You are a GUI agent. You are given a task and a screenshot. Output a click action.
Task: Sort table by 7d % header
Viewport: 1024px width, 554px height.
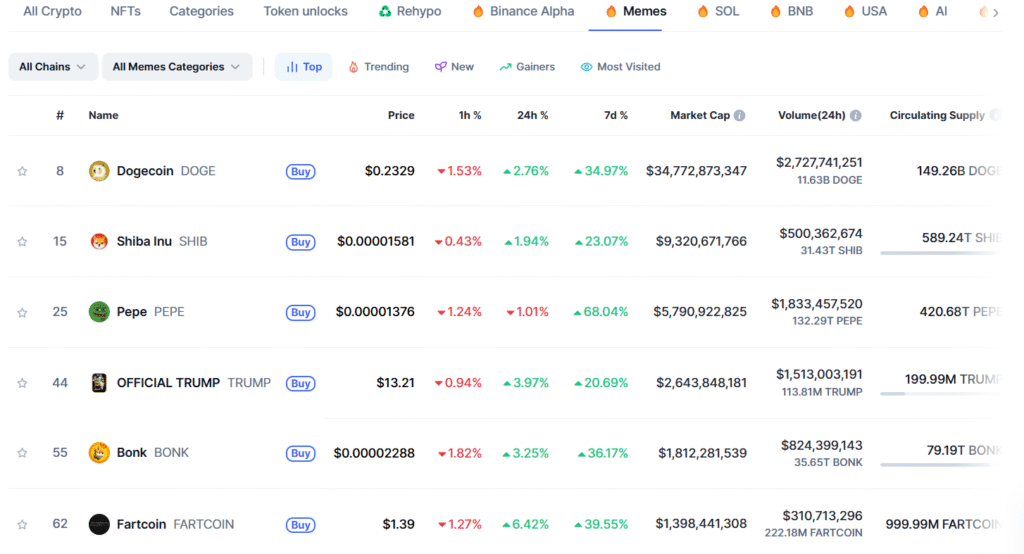click(615, 115)
